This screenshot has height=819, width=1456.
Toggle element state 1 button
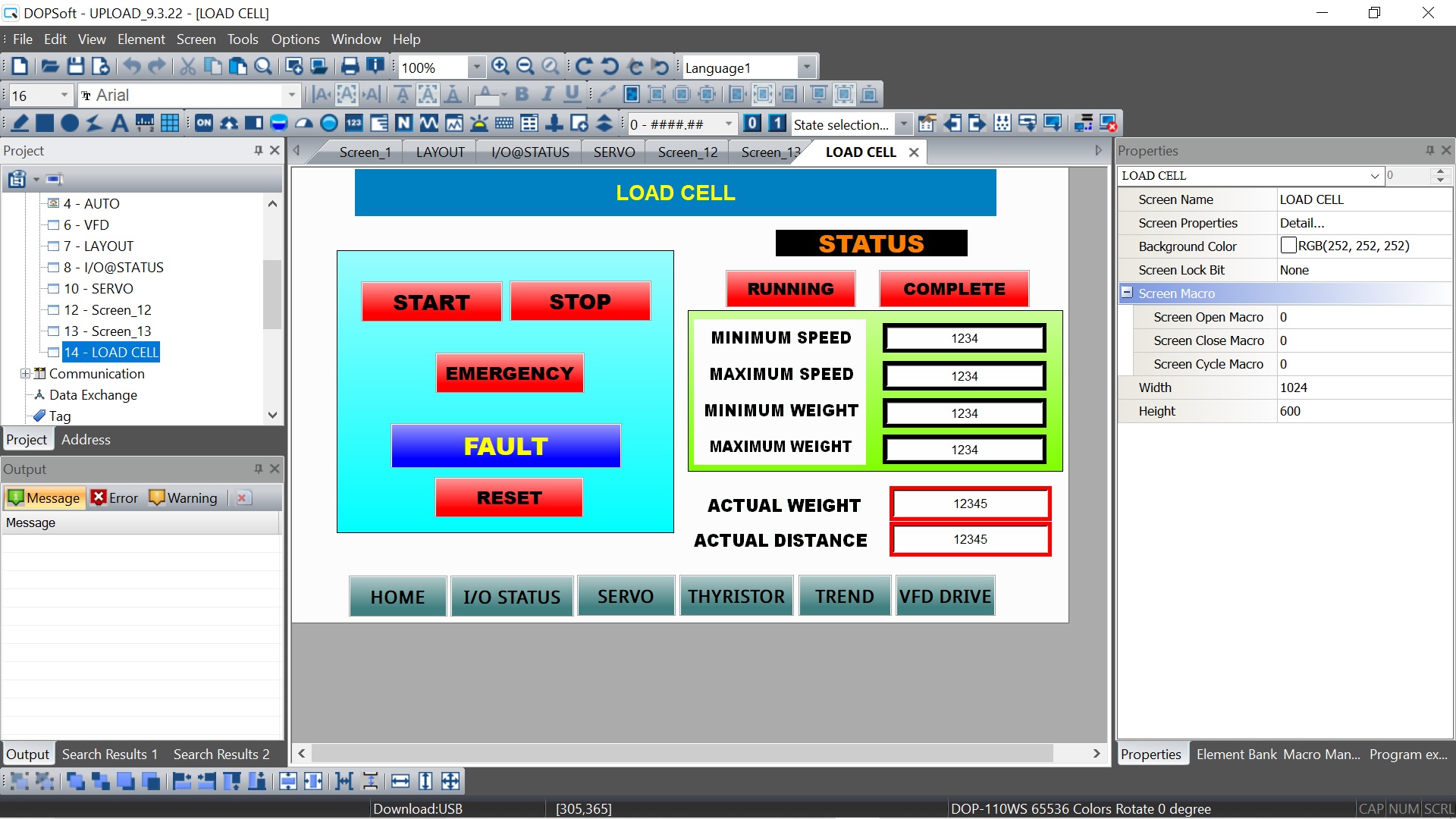click(x=777, y=124)
